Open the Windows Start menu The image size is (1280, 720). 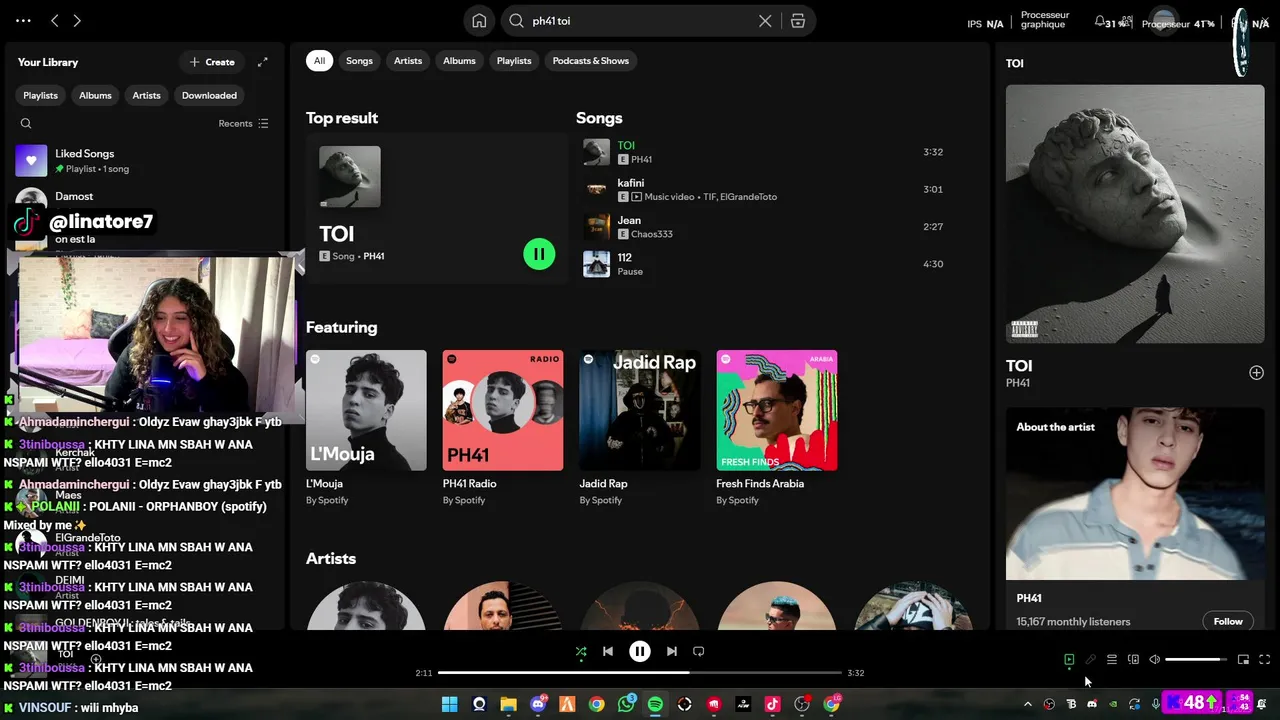point(450,704)
